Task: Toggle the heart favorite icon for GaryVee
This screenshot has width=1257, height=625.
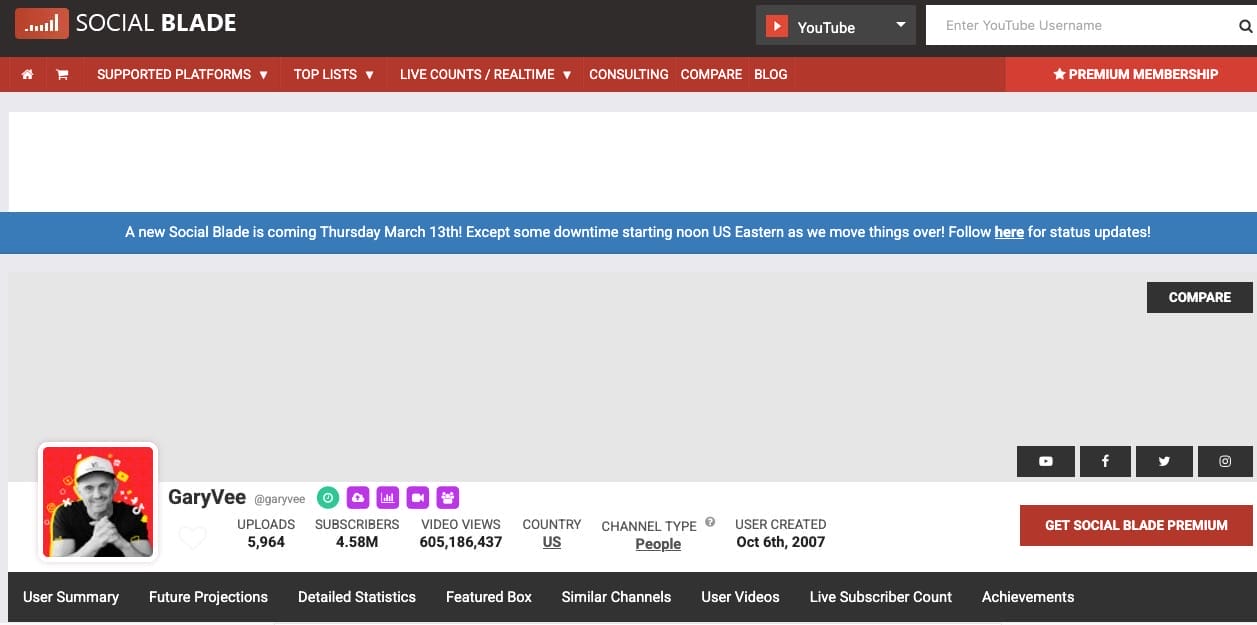Action: point(192,537)
